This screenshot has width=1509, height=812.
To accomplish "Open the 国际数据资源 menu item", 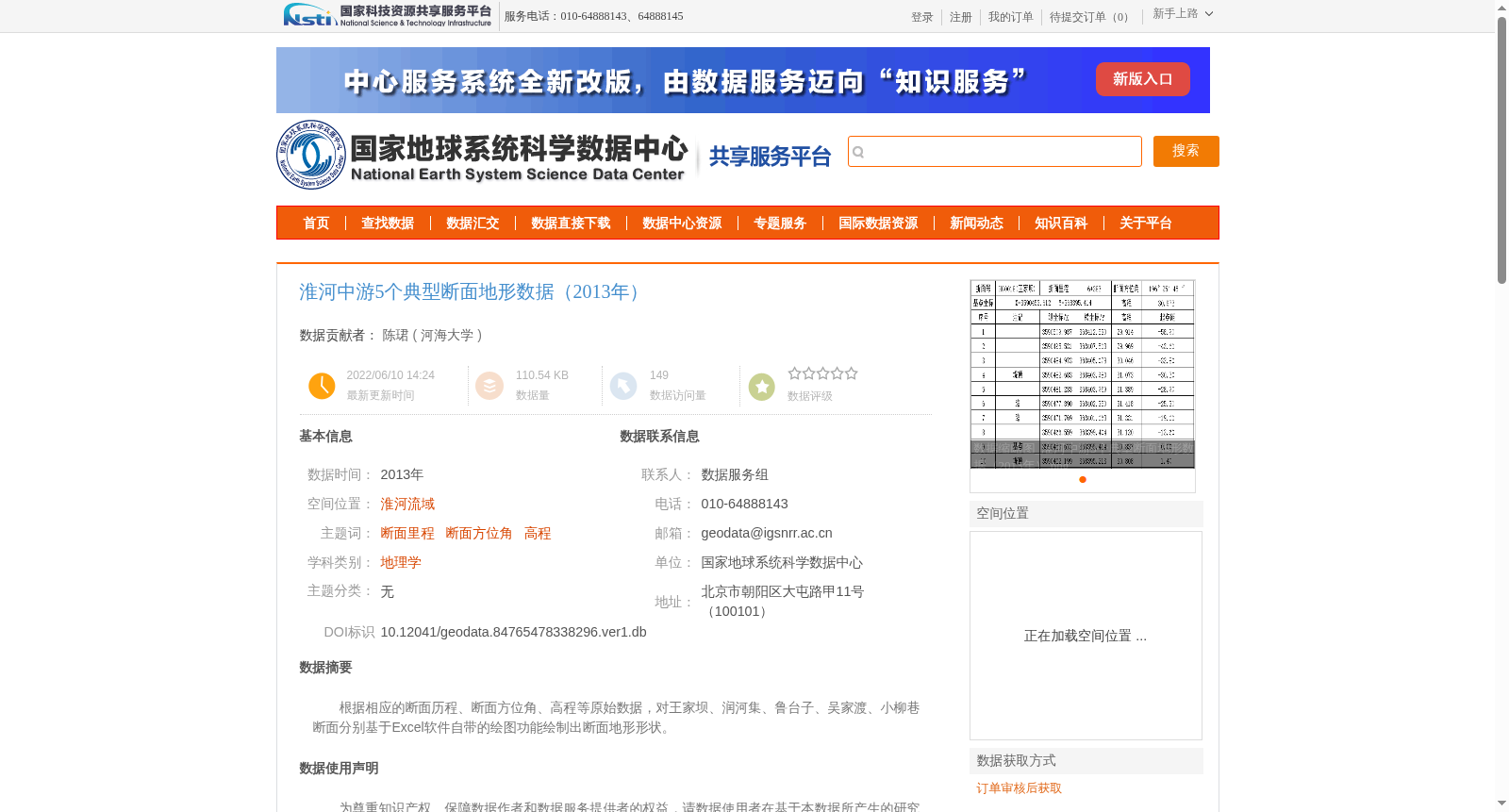I will coord(878,224).
